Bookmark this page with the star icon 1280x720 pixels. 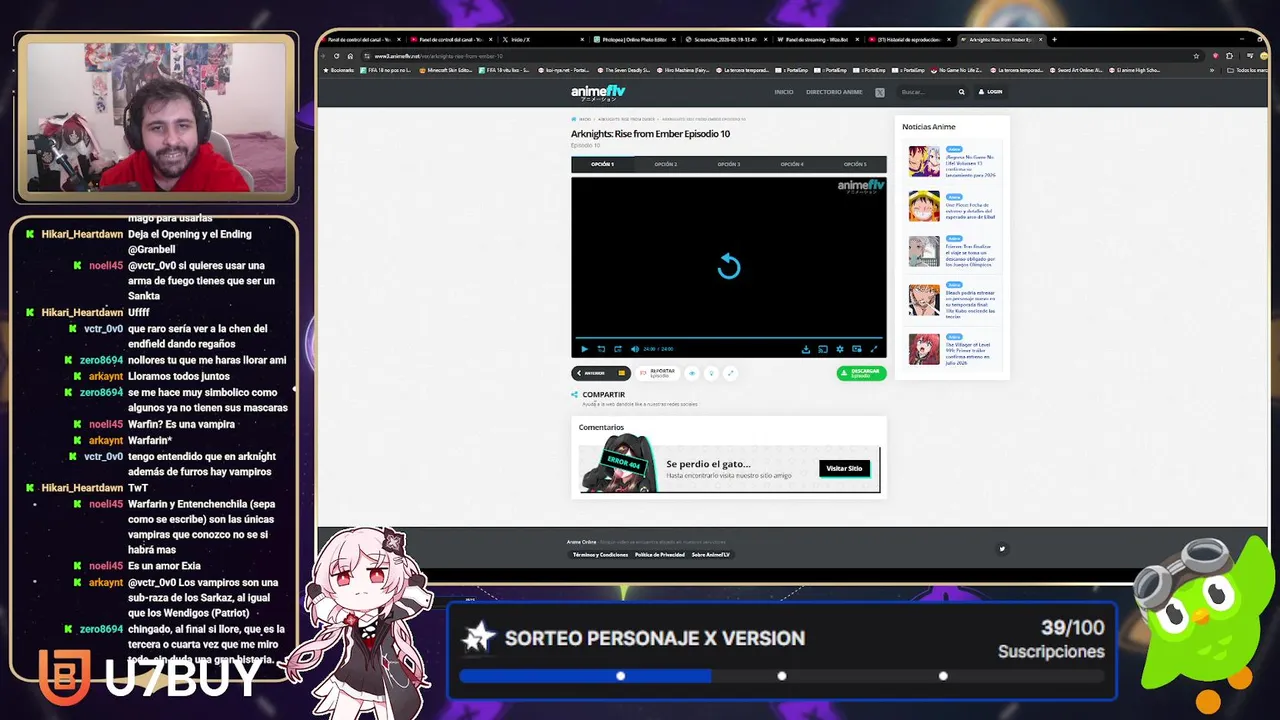1196,56
